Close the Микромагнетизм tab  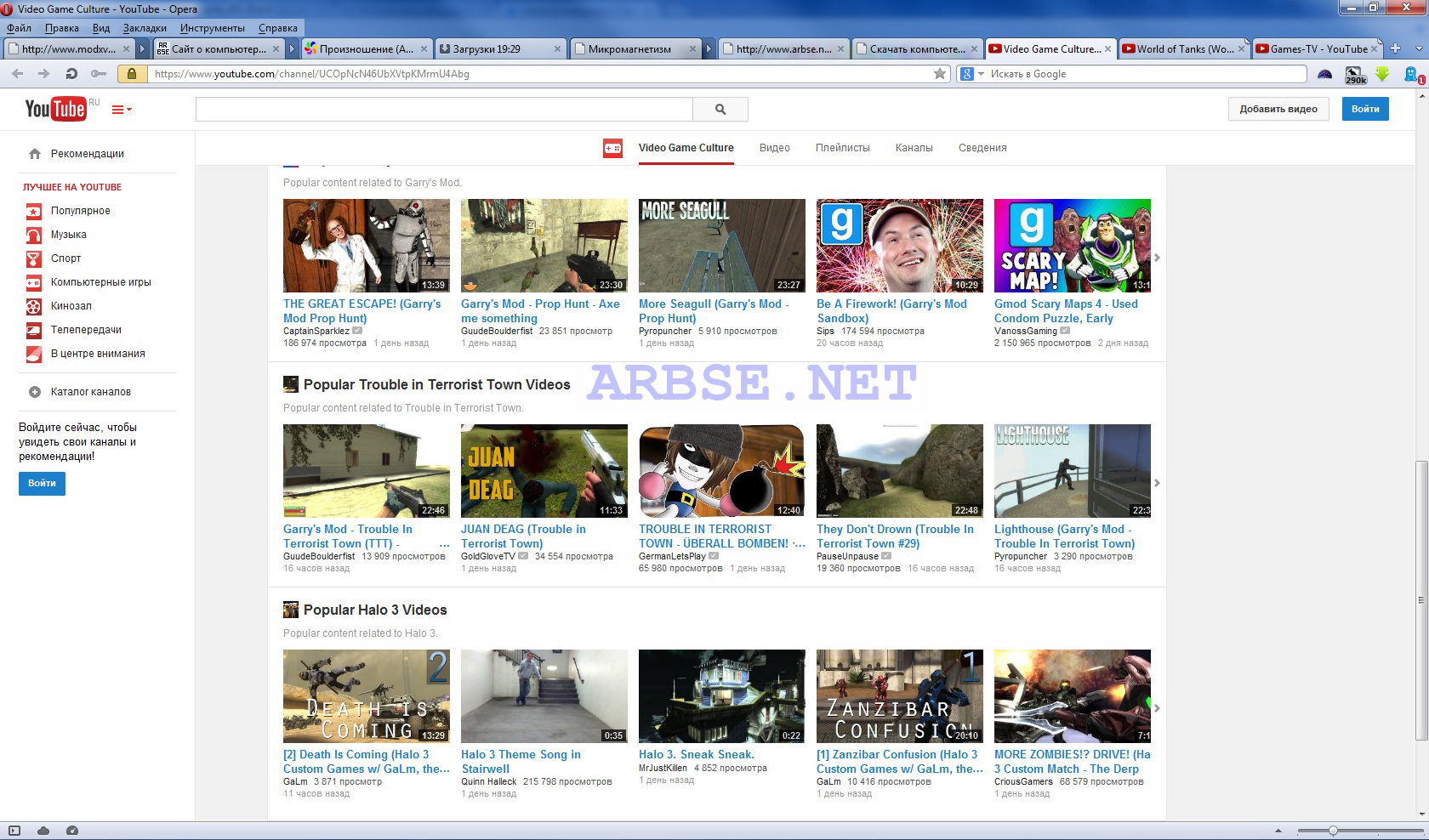[692, 48]
